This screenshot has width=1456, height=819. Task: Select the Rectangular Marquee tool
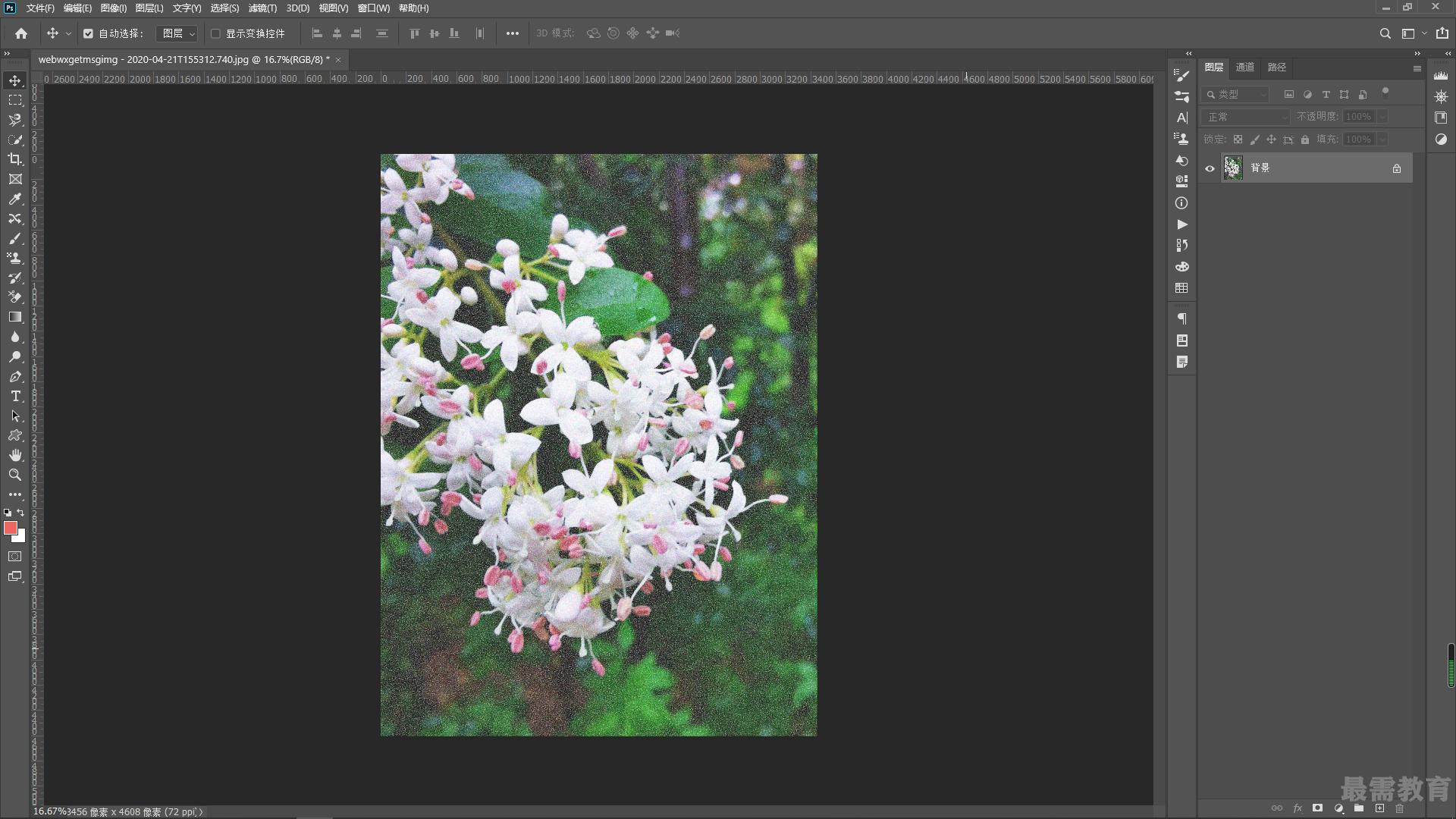pyautogui.click(x=15, y=100)
